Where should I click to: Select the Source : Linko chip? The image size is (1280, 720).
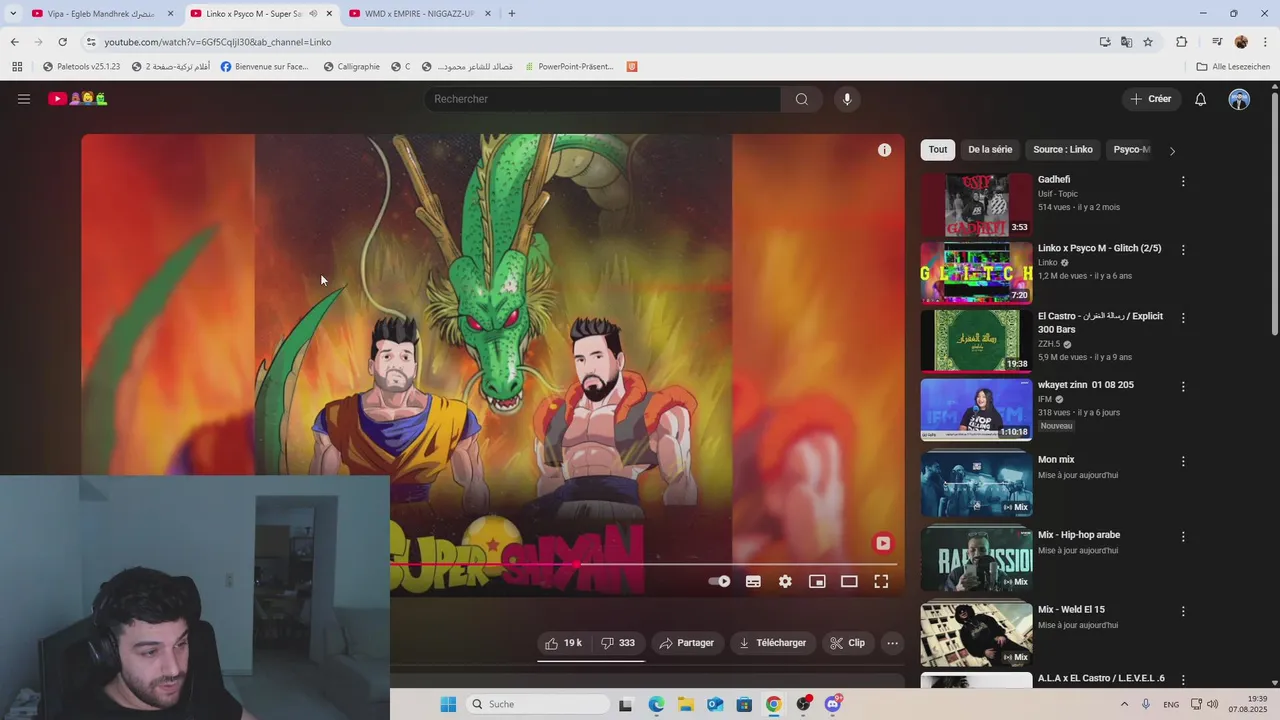pyautogui.click(x=1063, y=150)
